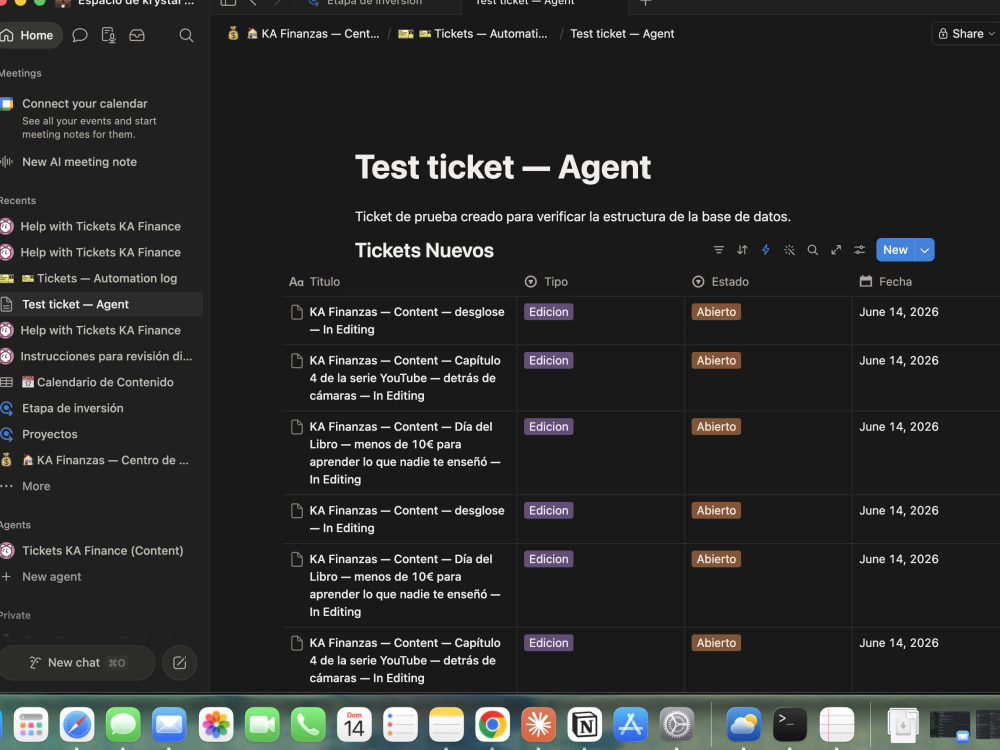
Task: Open App Store from the Dock
Action: pos(631,724)
